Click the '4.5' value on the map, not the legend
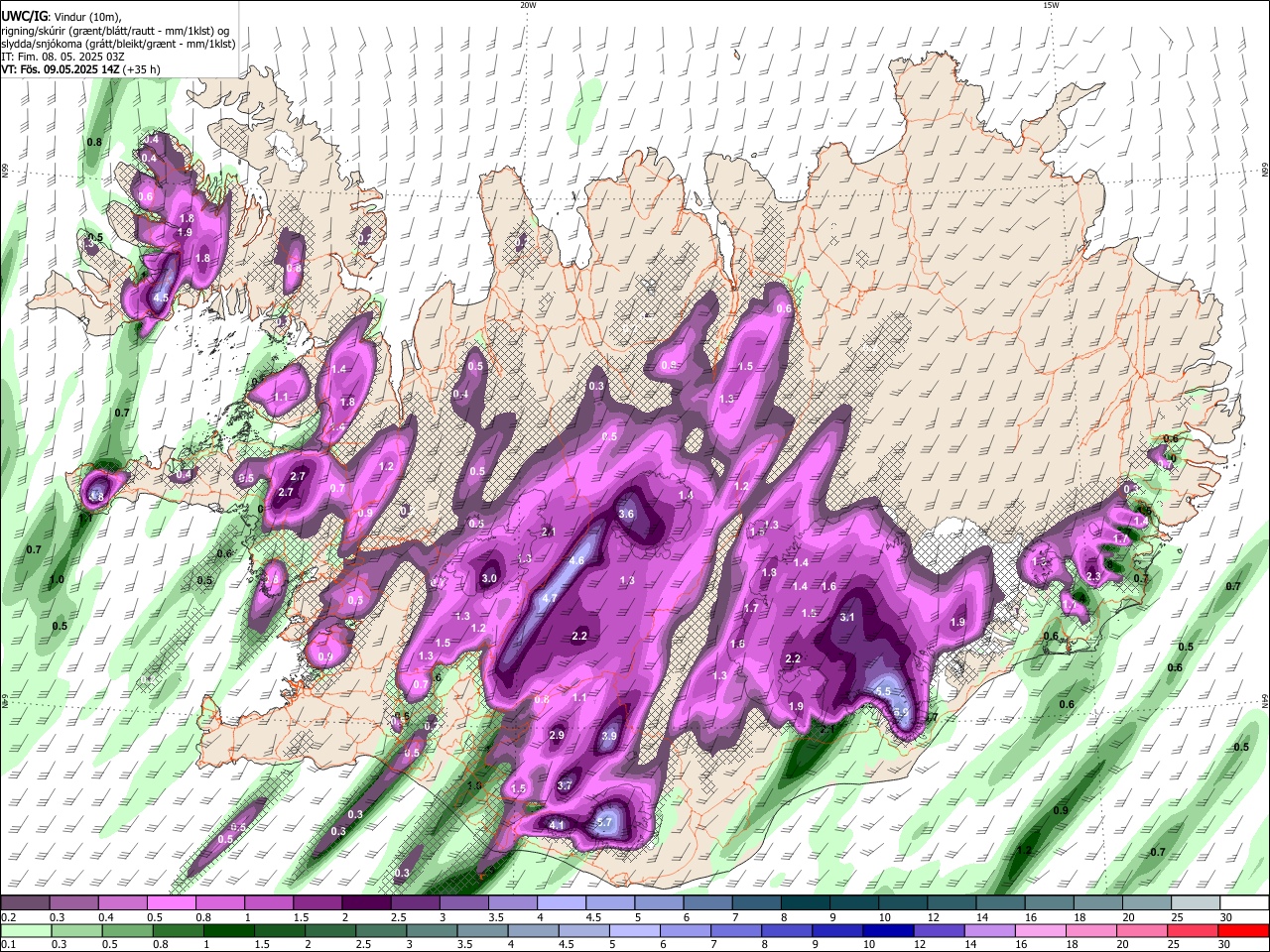Screen dimensions: 1270x952 tap(161, 297)
